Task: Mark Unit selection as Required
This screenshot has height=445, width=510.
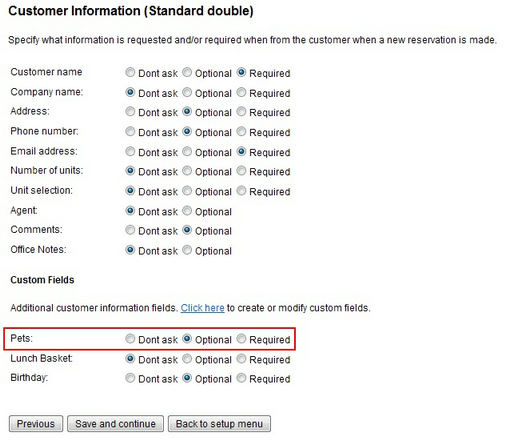Action: coord(241,191)
